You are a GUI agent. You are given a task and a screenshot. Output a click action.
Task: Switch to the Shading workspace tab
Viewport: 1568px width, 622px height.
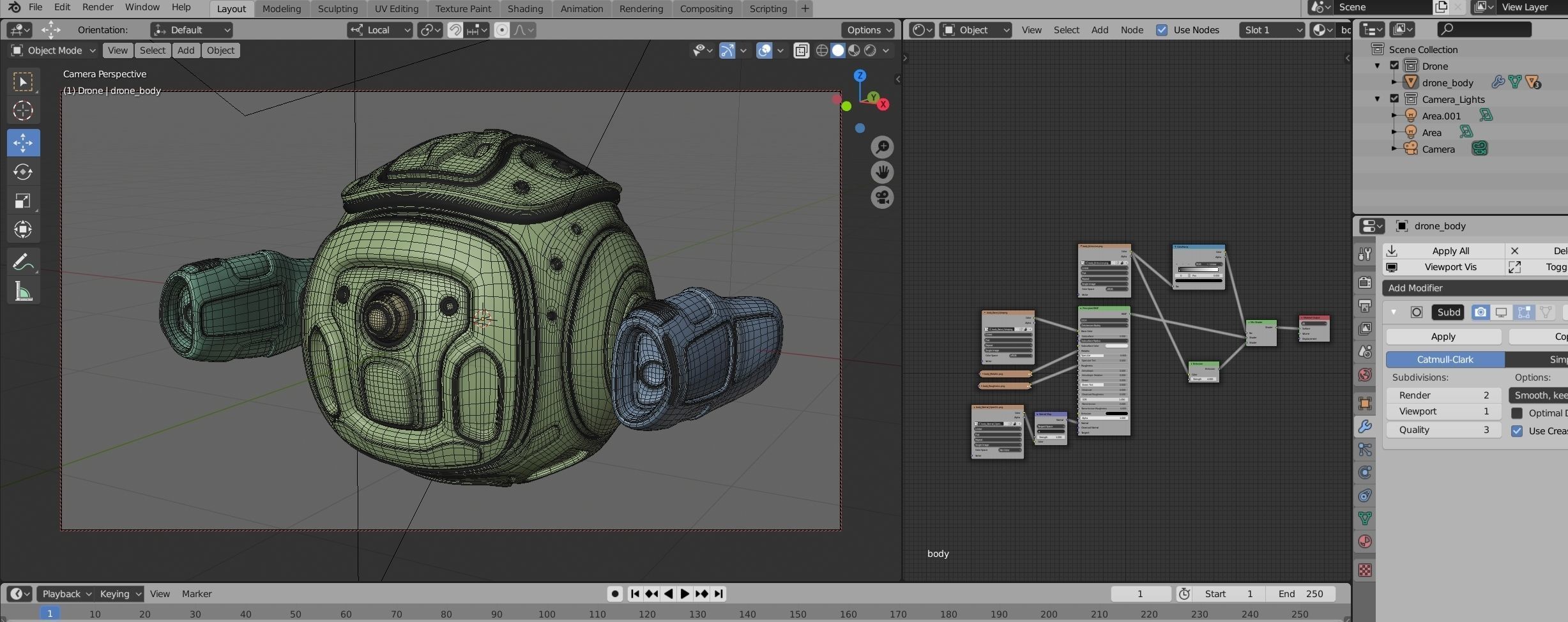[526, 8]
